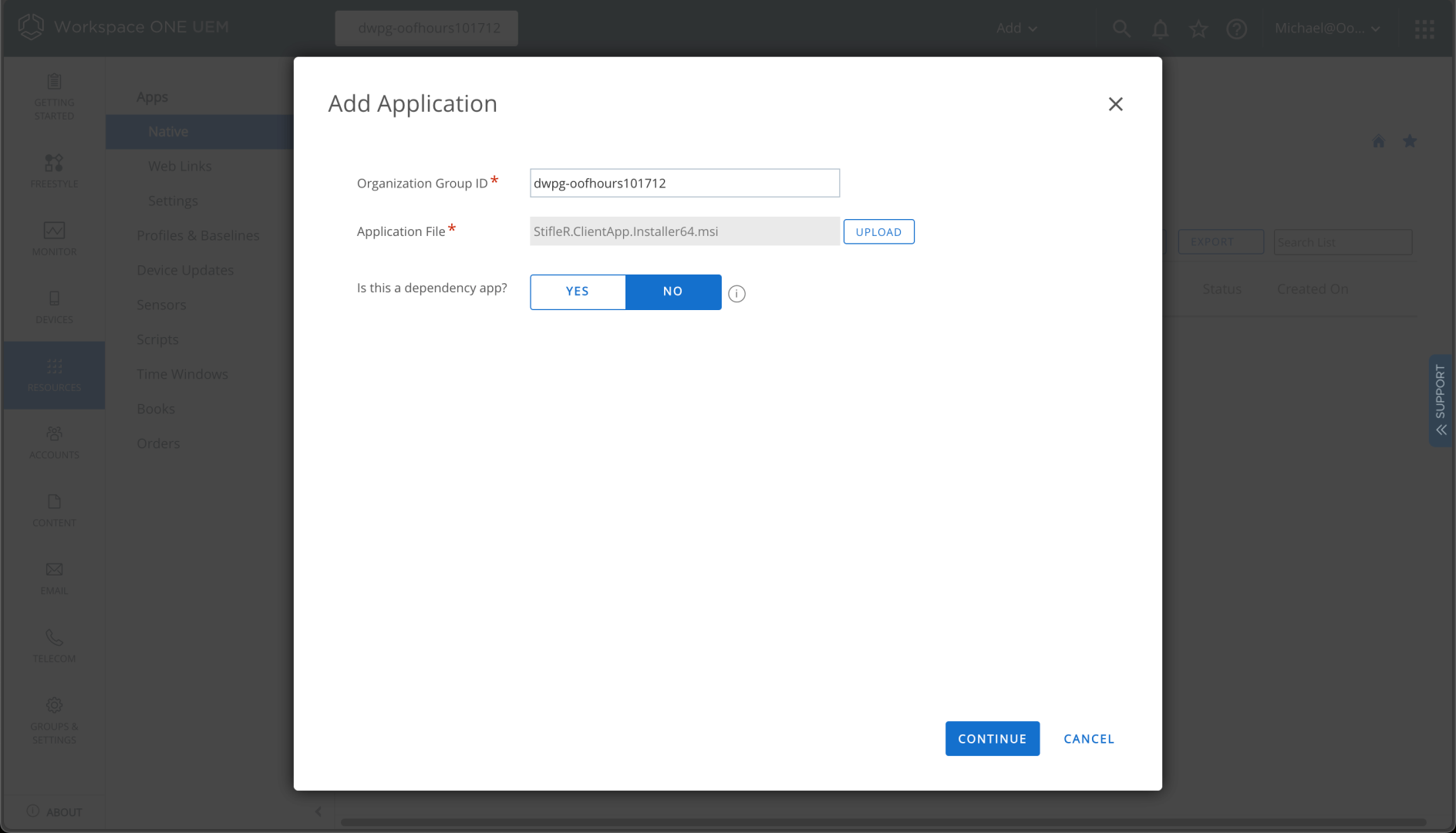The image size is (1456, 833).
Task: Expand the Add dropdown menu
Action: click(1016, 29)
